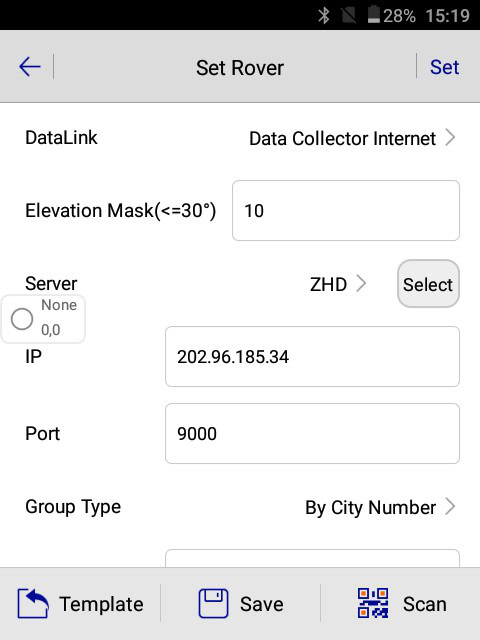Tap the Template label in bottom bar
The width and height of the screenshot is (480, 640).
pos(101,604)
